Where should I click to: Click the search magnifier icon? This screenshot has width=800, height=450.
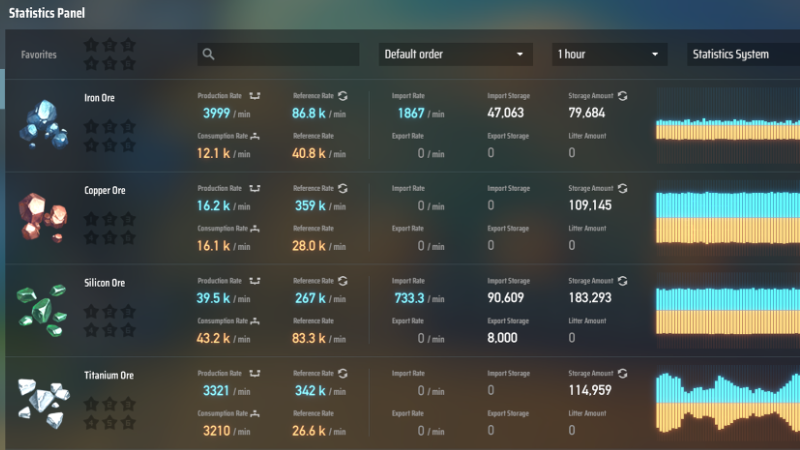click(x=208, y=55)
